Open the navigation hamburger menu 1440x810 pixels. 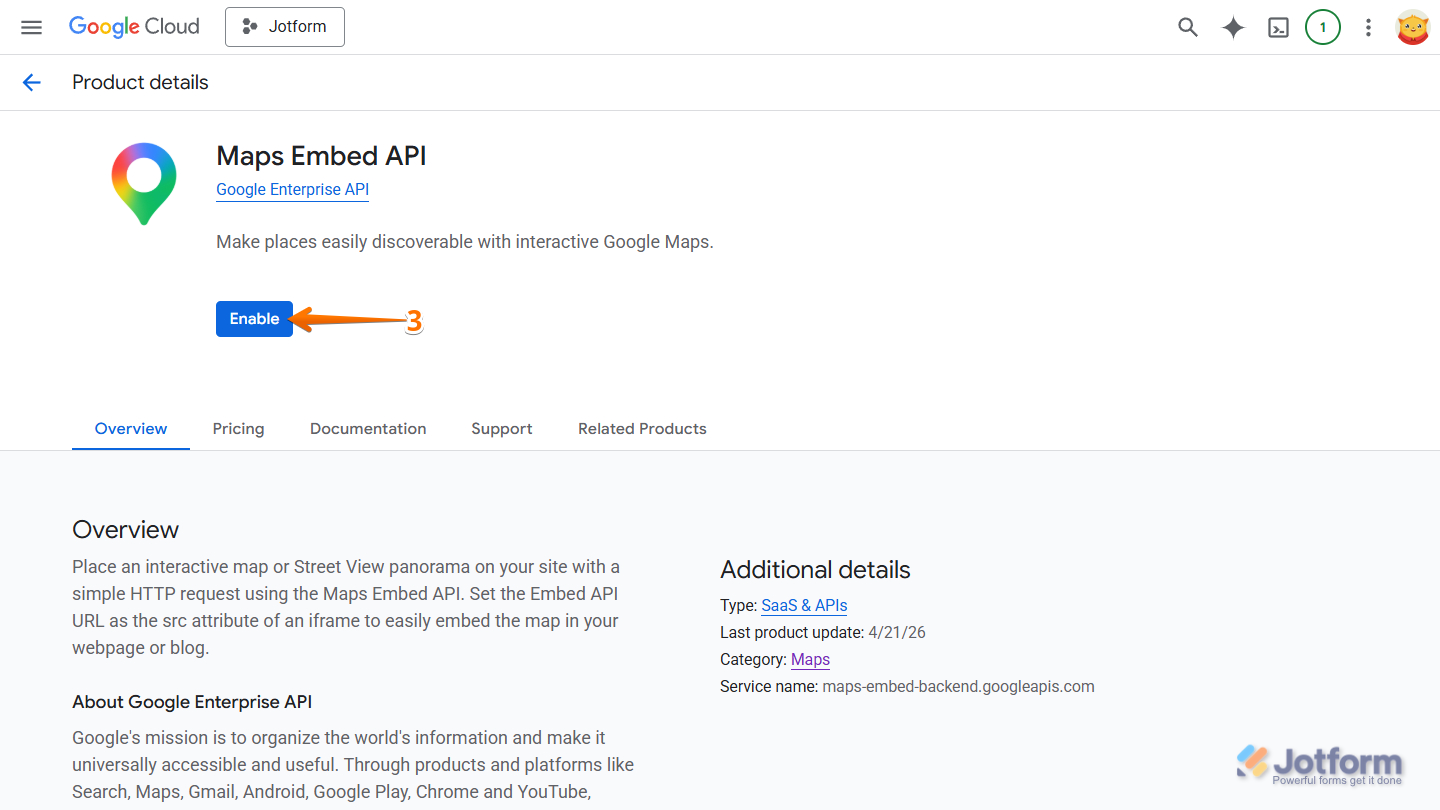31,27
